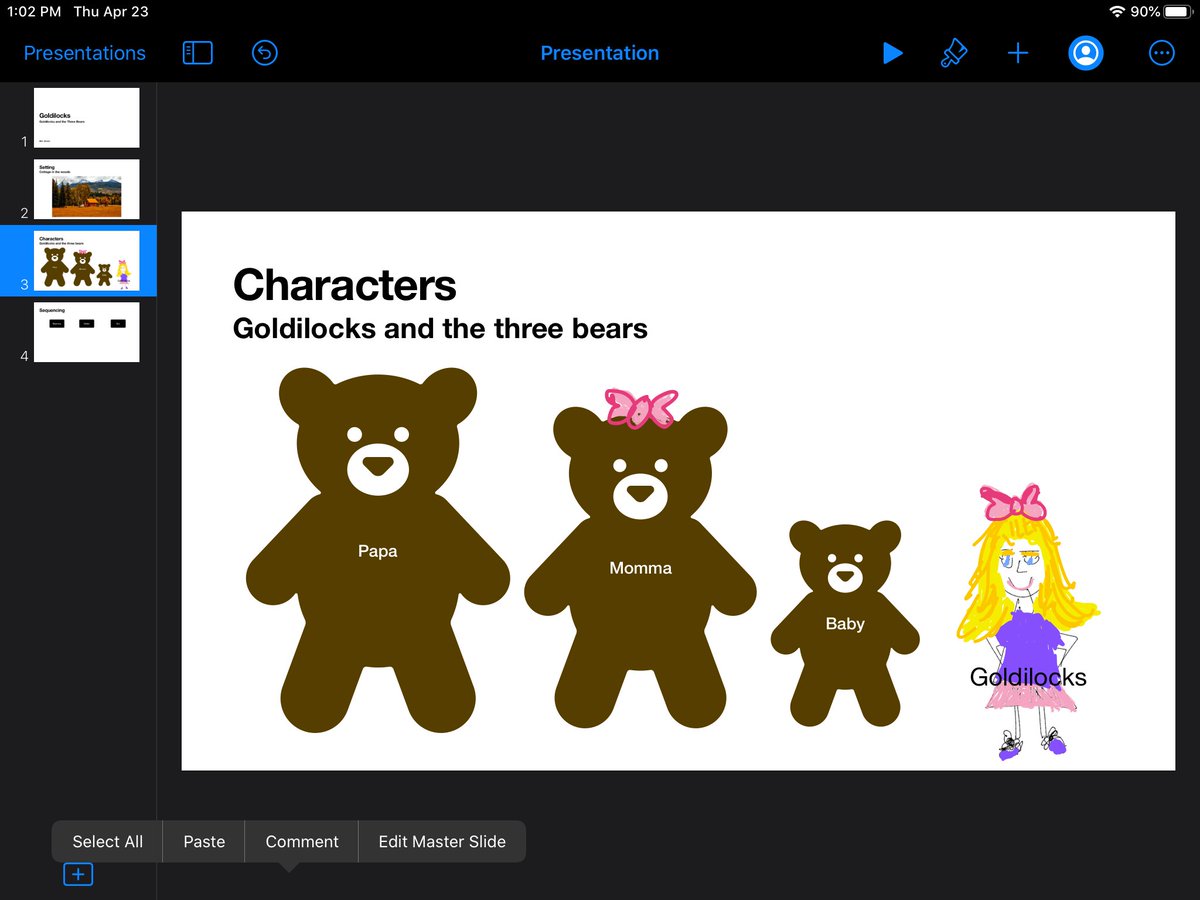Screen dimensions: 1200x900
Task: Go back to Presentations library
Action: click(x=84, y=53)
